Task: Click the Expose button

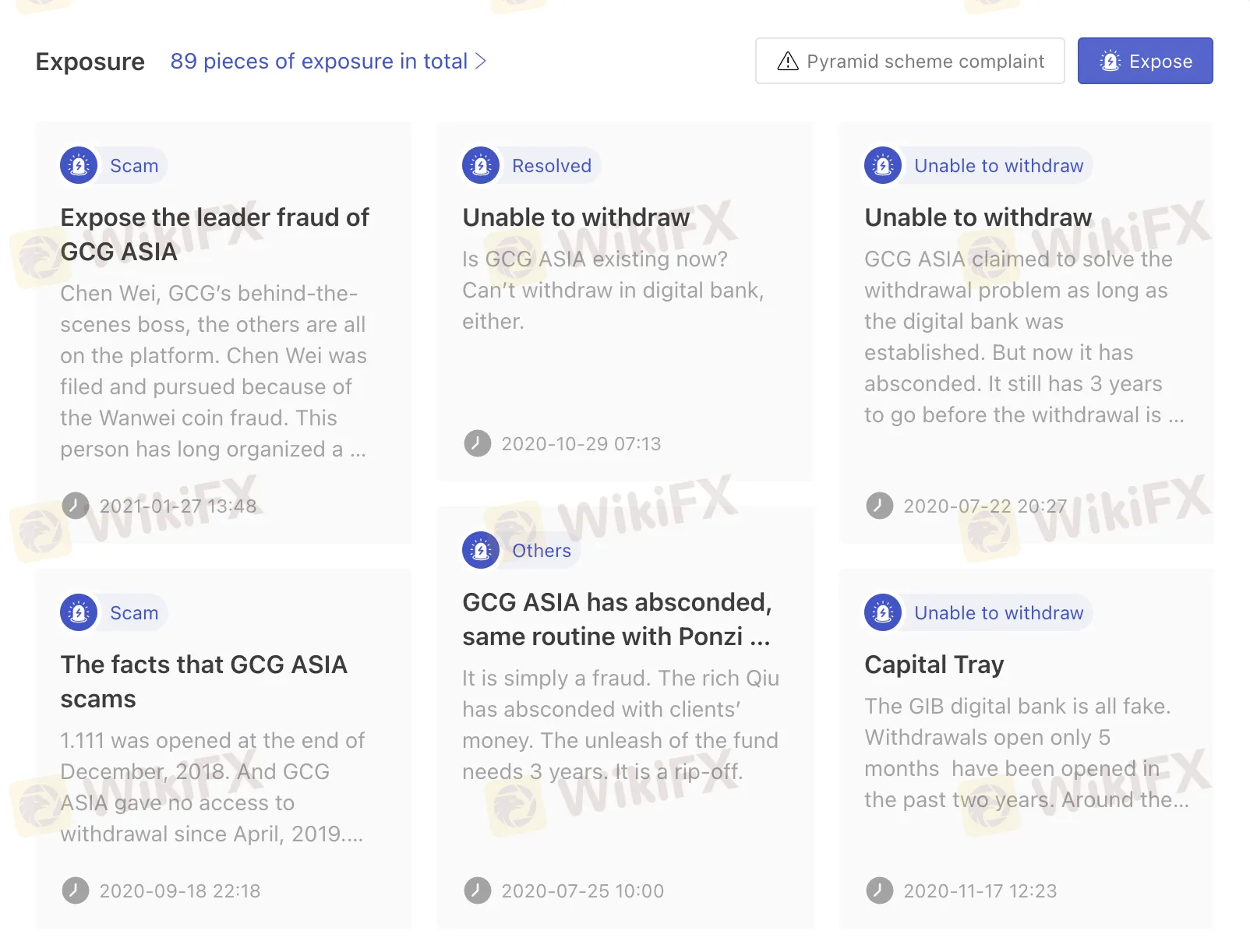Action: tap(1145, 61)
